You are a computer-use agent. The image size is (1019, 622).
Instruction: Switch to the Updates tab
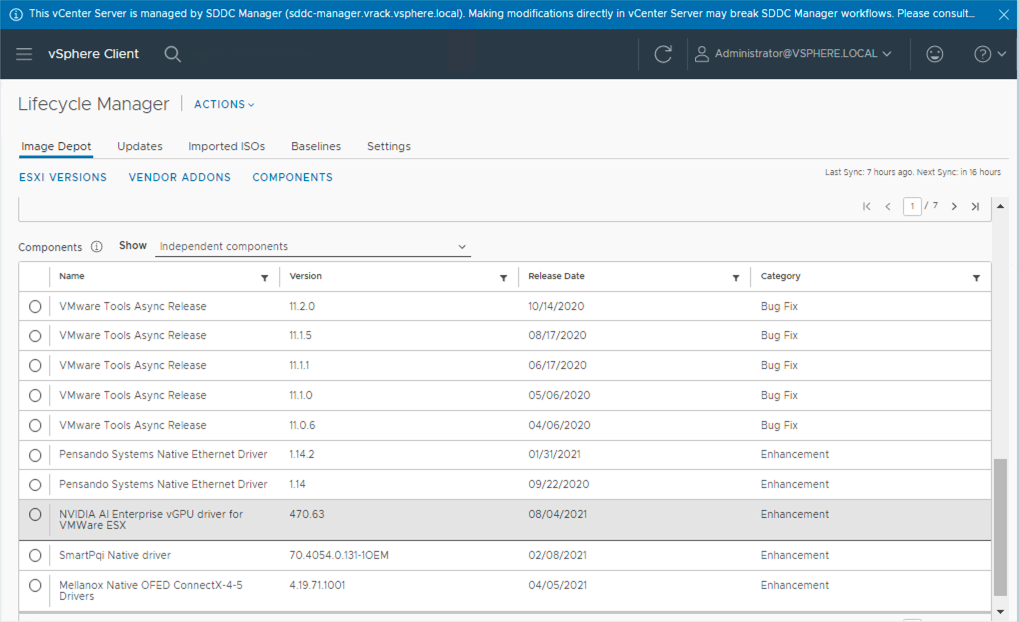coord(139,146)
